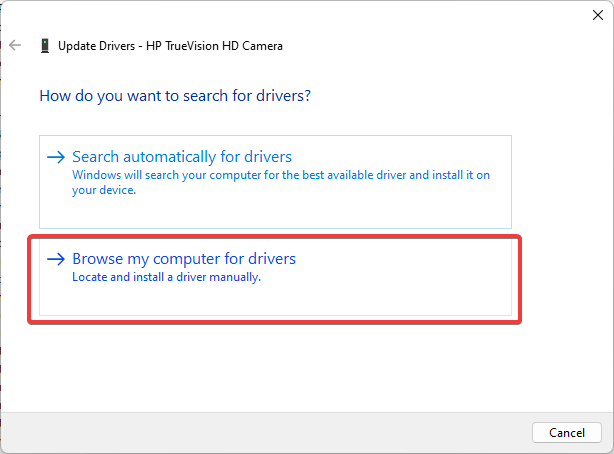
Task: Click the resize grip at the dialog corner
Action: coord(608,448)
